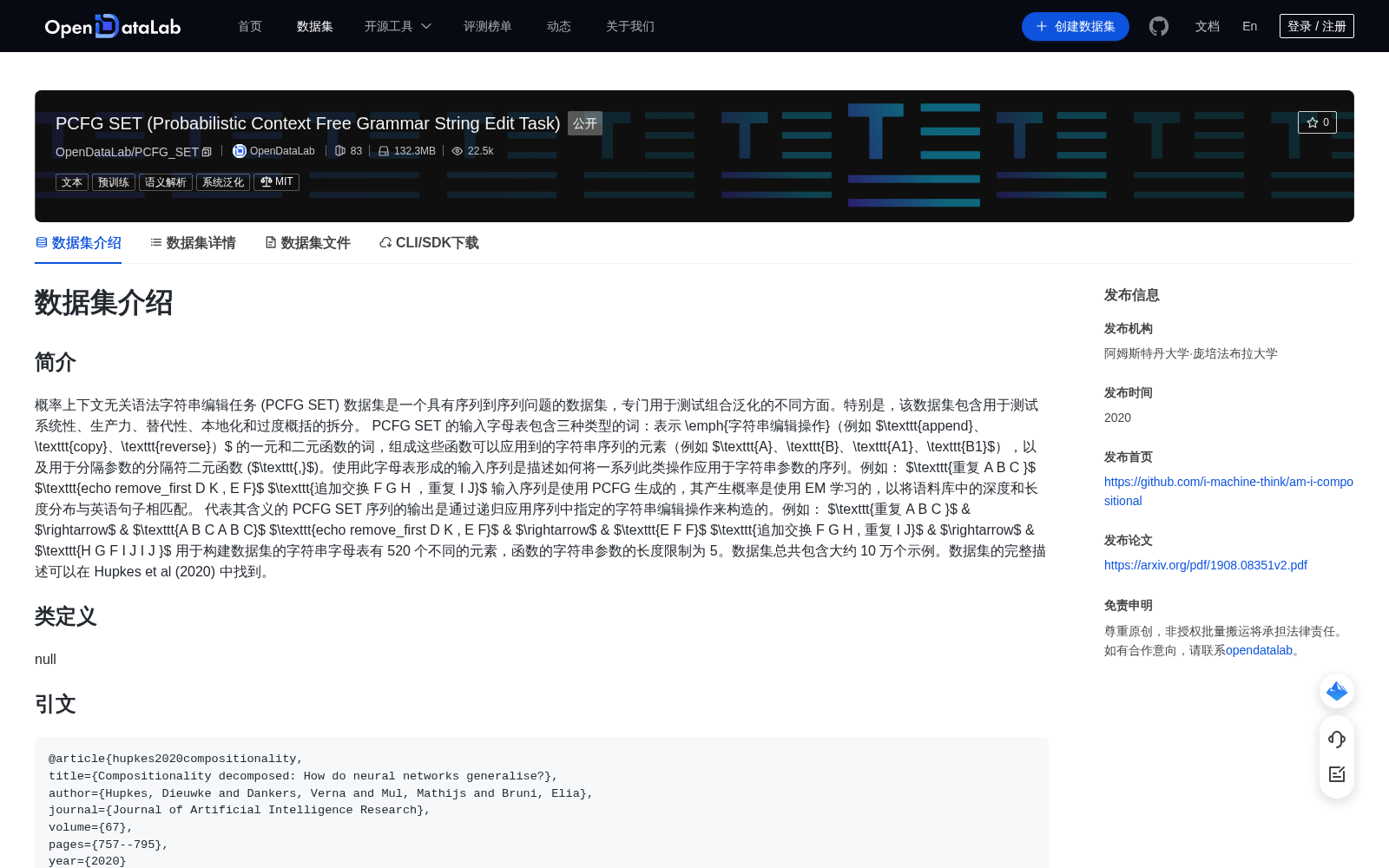This screenshot has height=868, width=1389.
Task: Switch to the 数据集详情 tab
Action: click(x=193, y=243)
